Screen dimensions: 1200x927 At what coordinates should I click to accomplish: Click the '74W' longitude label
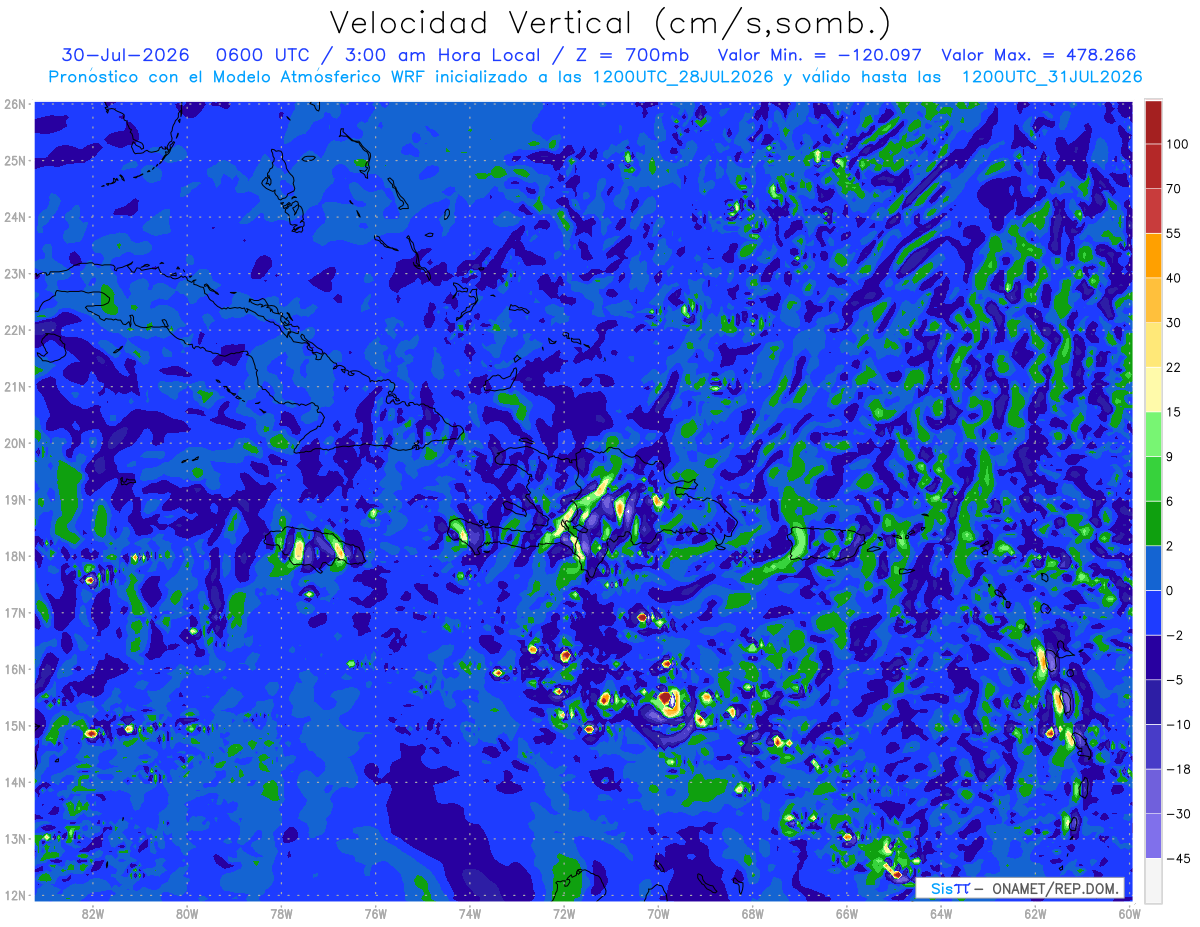point(470,913)
